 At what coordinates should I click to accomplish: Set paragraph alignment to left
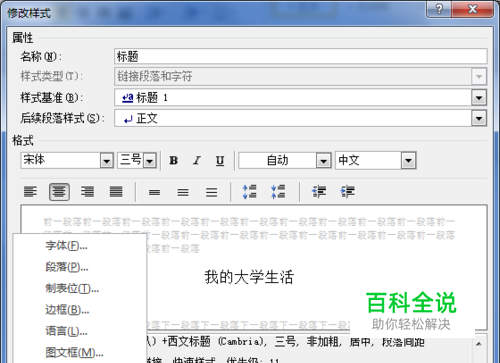click(x=31, y=192)
